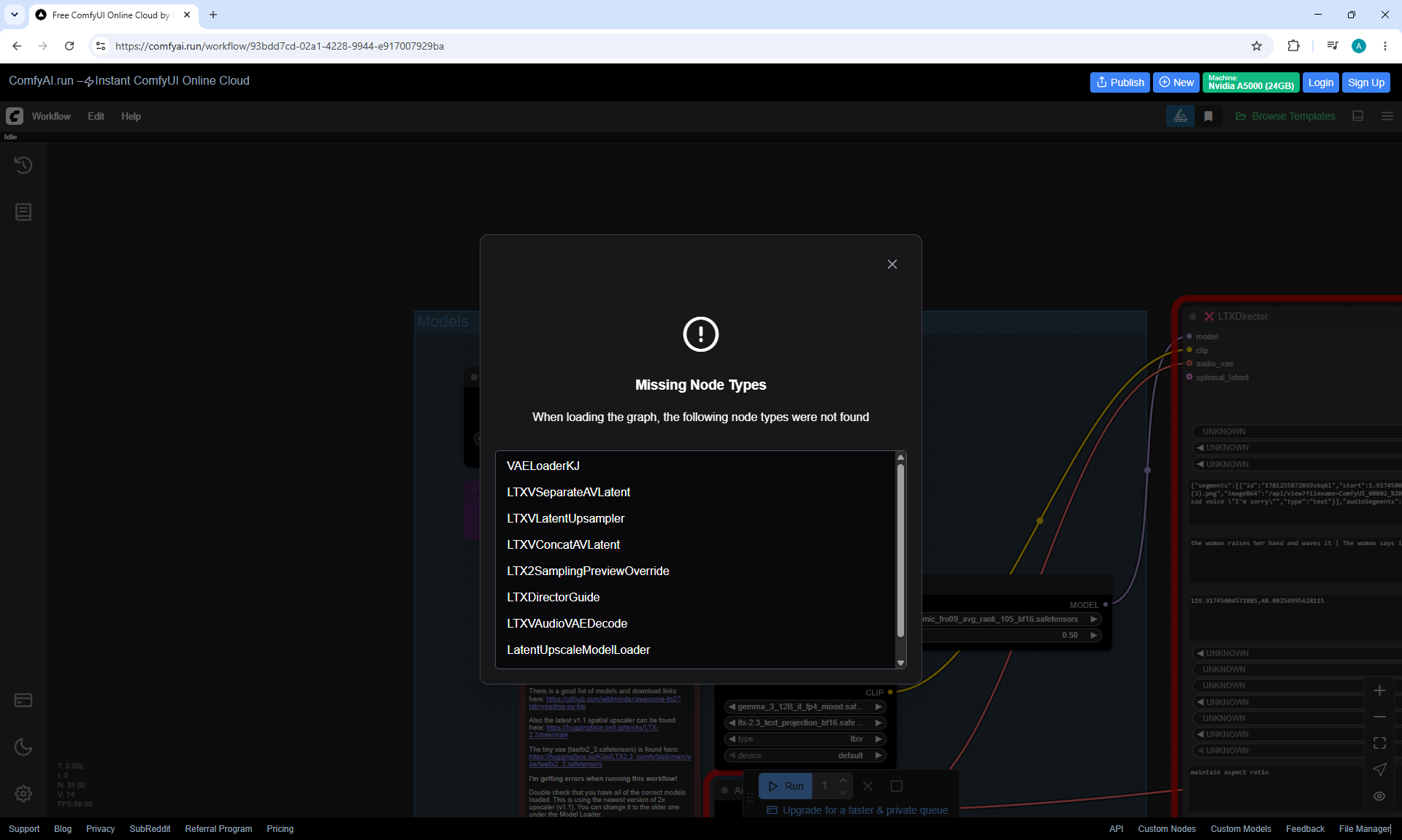Open browser extensions puzzle icon
Image resolution: width=1402 pixels, height=840 pixels.
point(1293,46)
